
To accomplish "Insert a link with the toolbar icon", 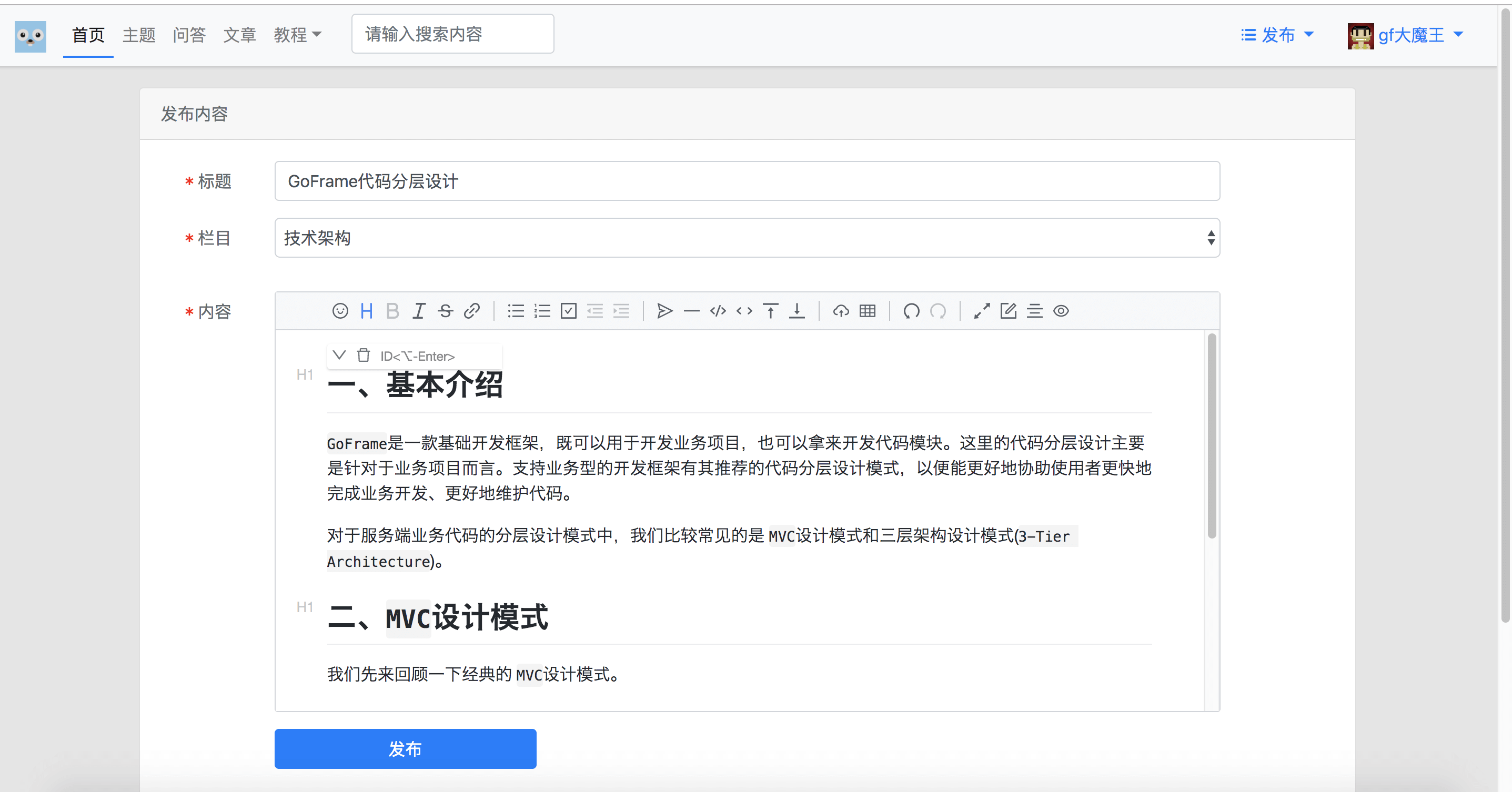I will [472, 311].
